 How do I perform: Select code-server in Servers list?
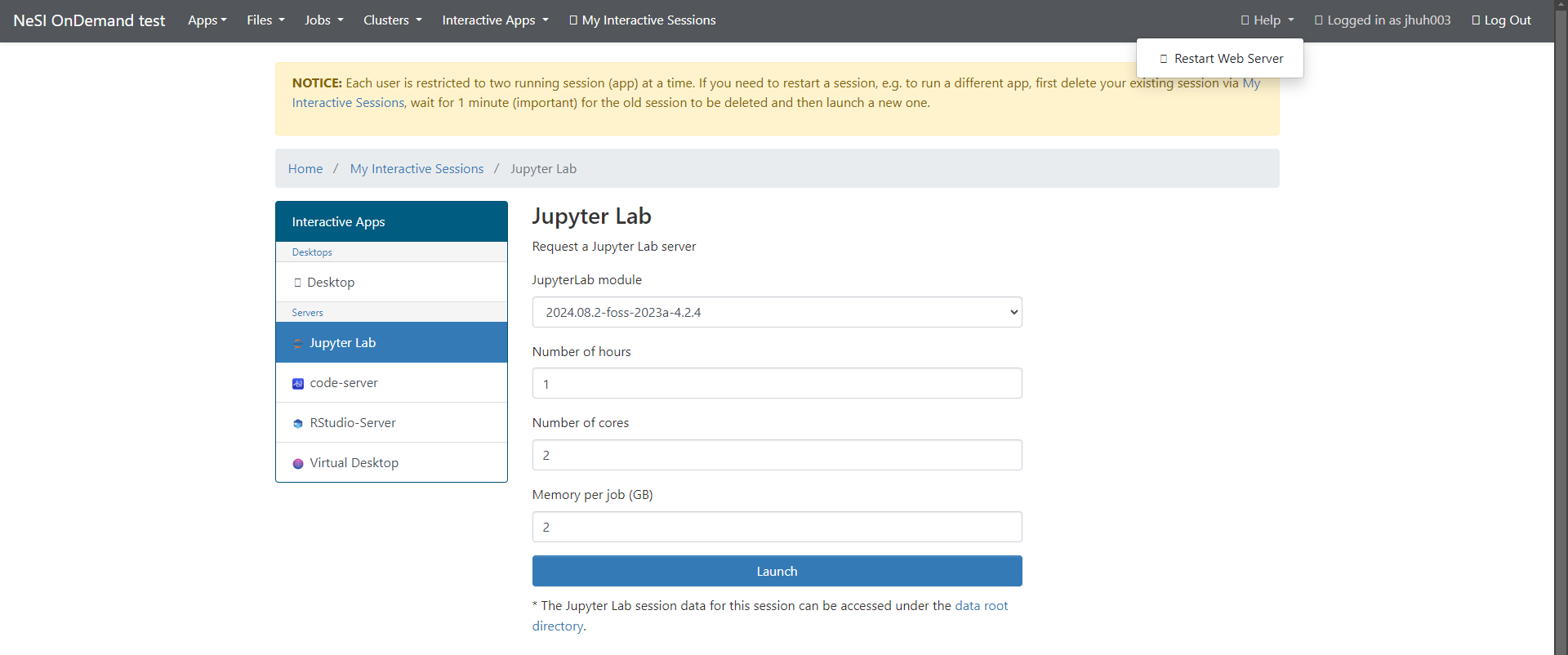(x=391, y=383)
